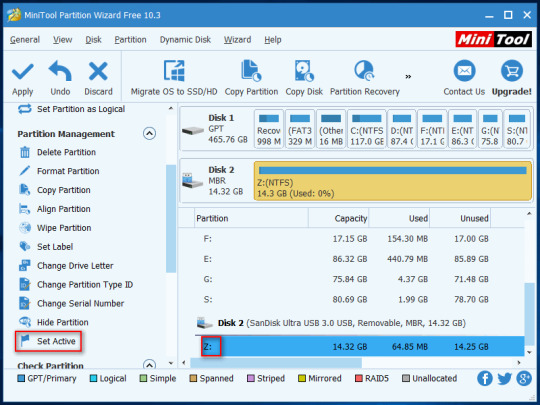
Task: Click partition list scroll-right arrow
Action: pos(519,363)
